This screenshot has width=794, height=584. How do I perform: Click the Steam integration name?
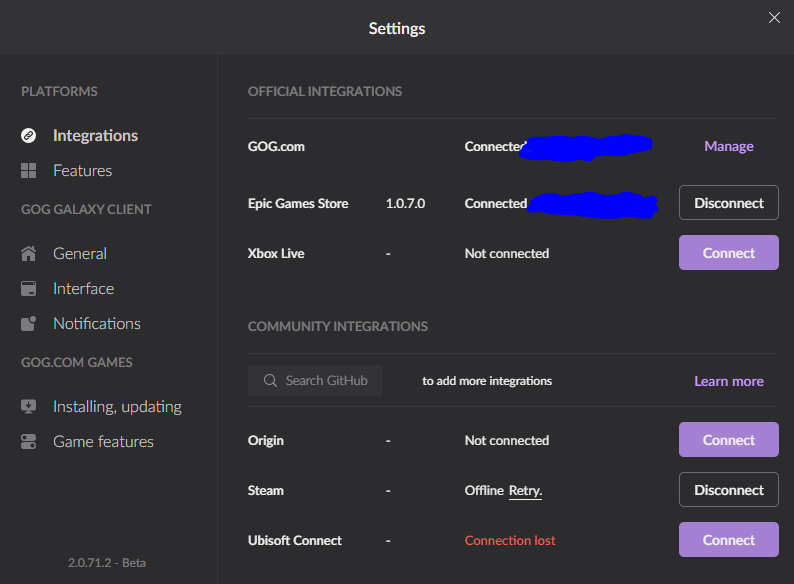pyautogui.click(x=265, y=491)
